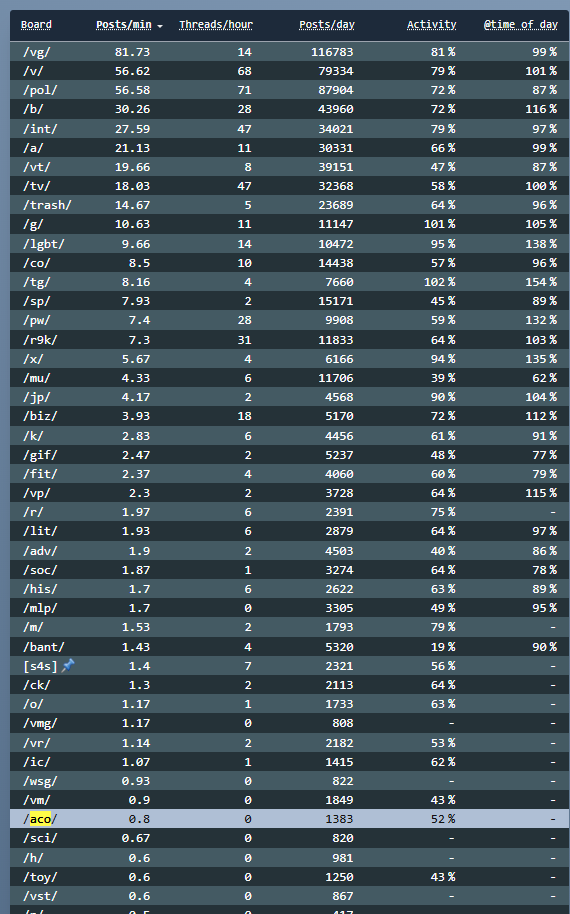Click the /lgbt/ board name

44,244
